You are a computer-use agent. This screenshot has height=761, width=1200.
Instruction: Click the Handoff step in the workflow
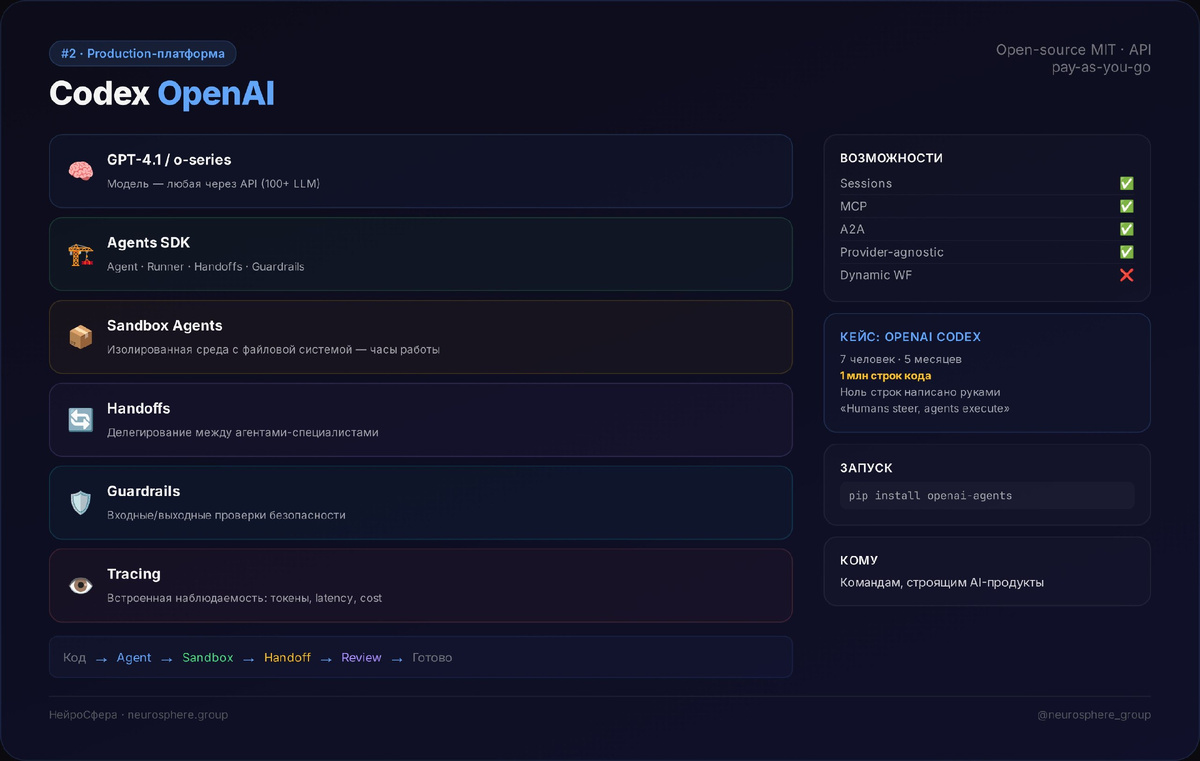click(288, 658)
